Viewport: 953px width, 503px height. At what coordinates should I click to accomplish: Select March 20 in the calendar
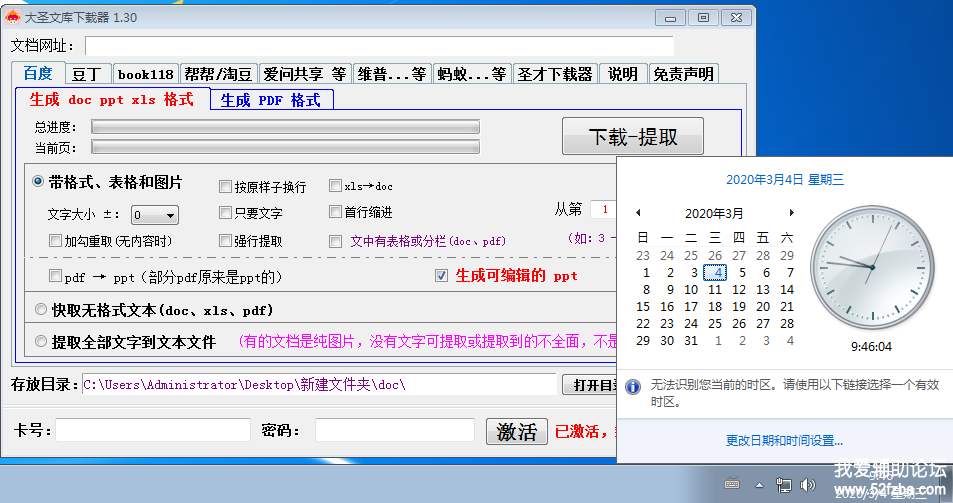pos(763,307)
